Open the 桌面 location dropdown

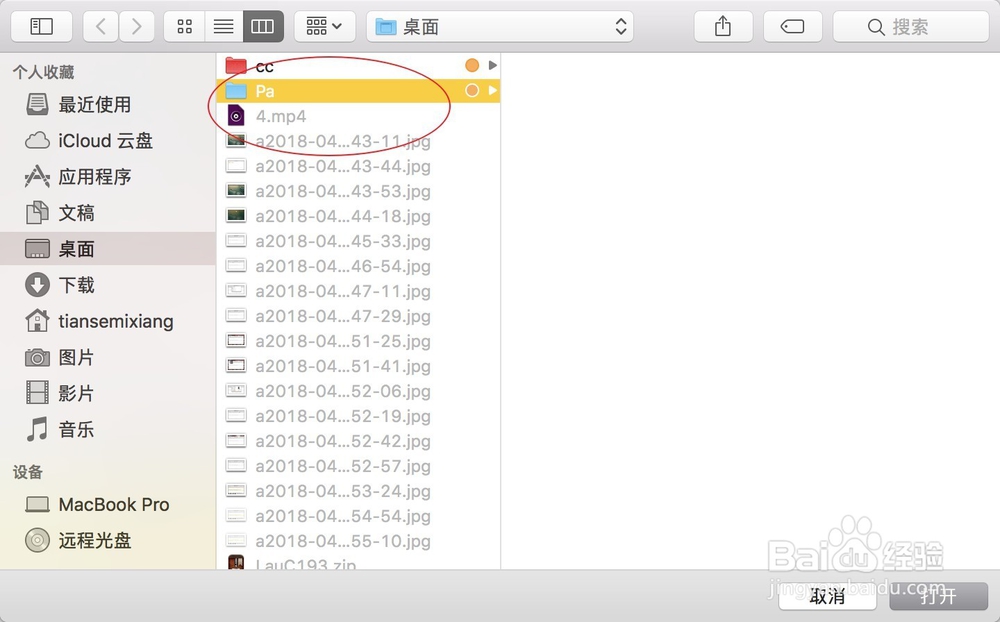coord(500,26)
